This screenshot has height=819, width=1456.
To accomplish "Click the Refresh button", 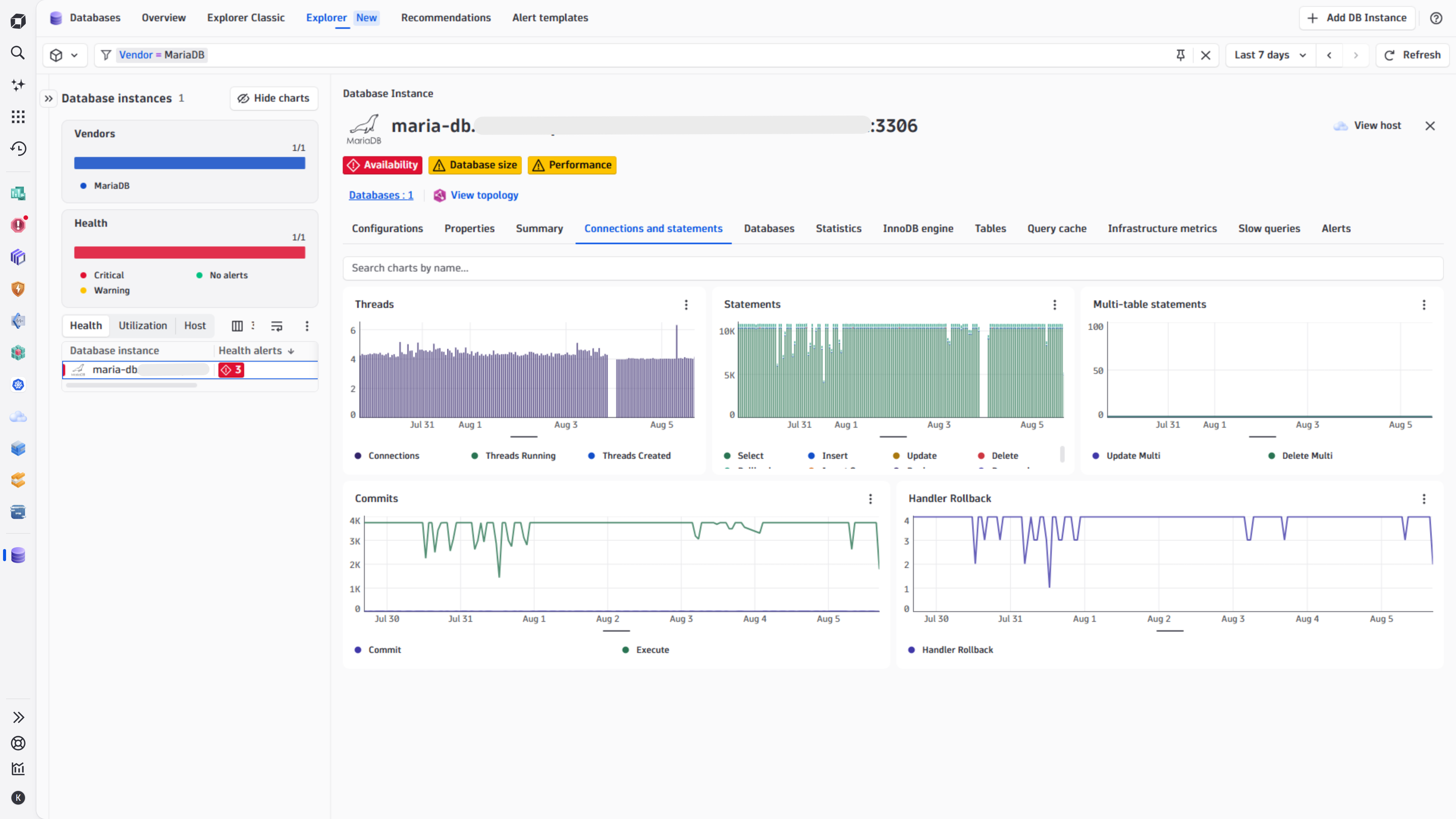I will point(1412,55).
